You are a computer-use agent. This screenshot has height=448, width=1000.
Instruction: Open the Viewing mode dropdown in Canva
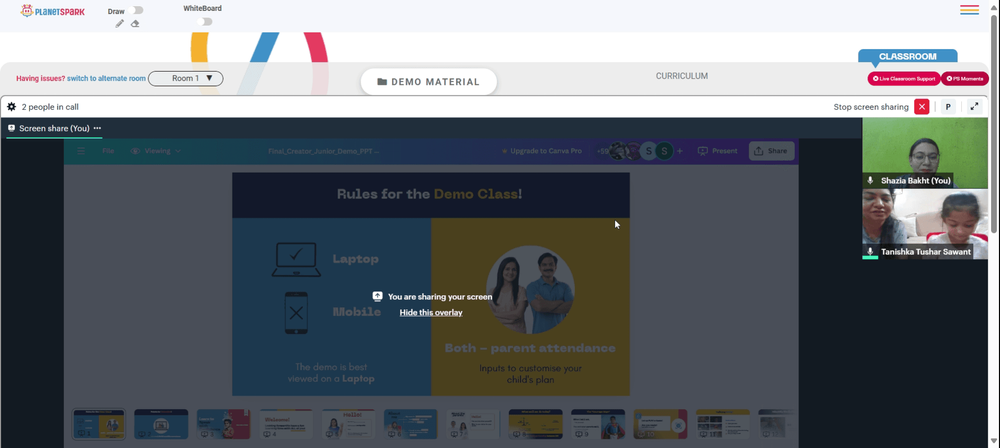tap(156, 151)
